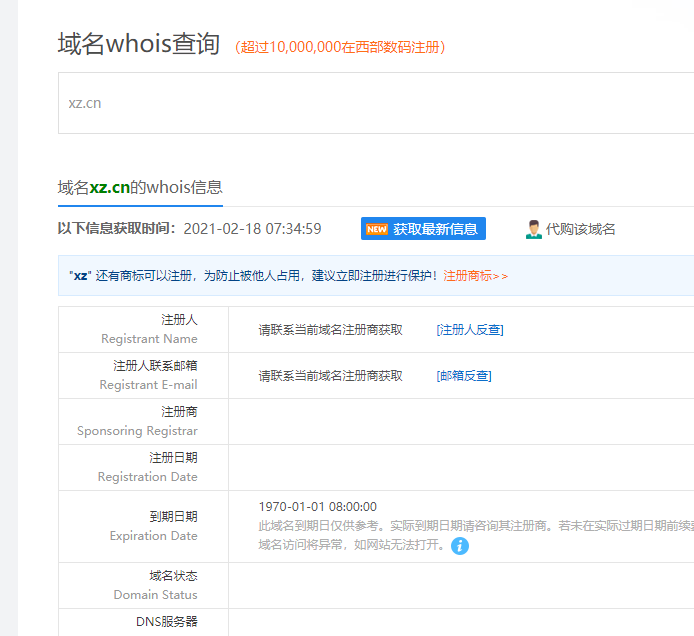Click the 到期日期 Expiration Date label cell
Viewport: 694px width, 636px height.
pos(143,527)
